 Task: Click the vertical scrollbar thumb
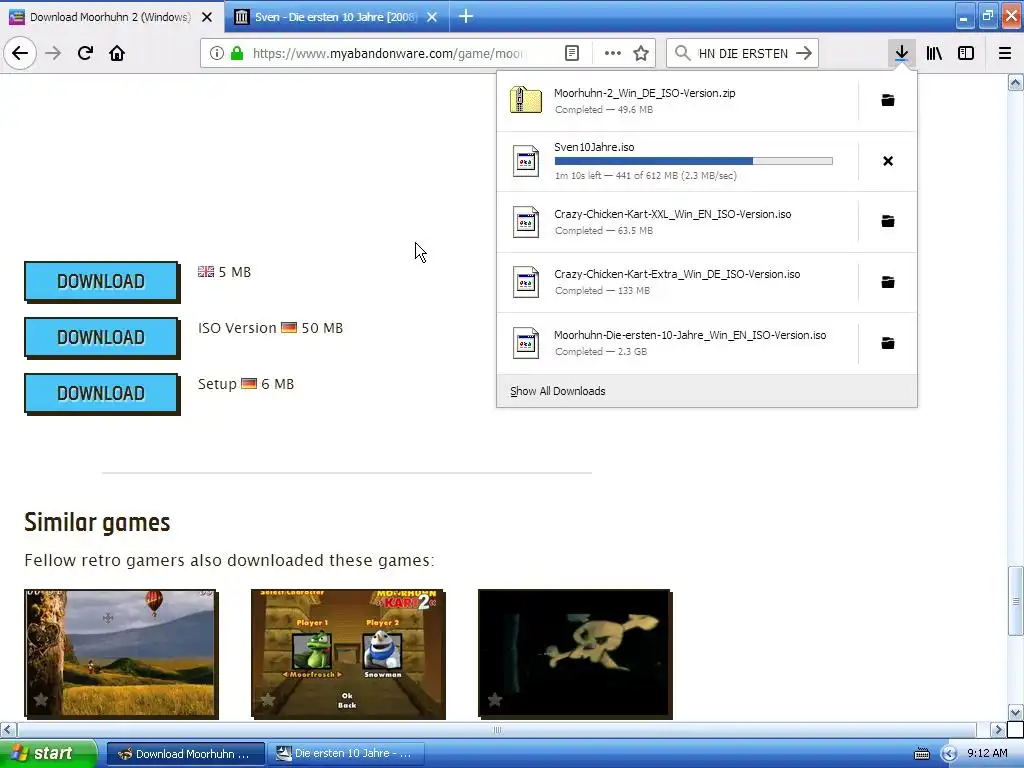1016,601
